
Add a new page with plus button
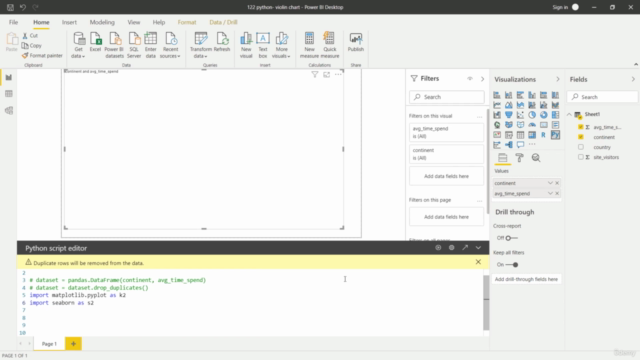tap(73, 344)
